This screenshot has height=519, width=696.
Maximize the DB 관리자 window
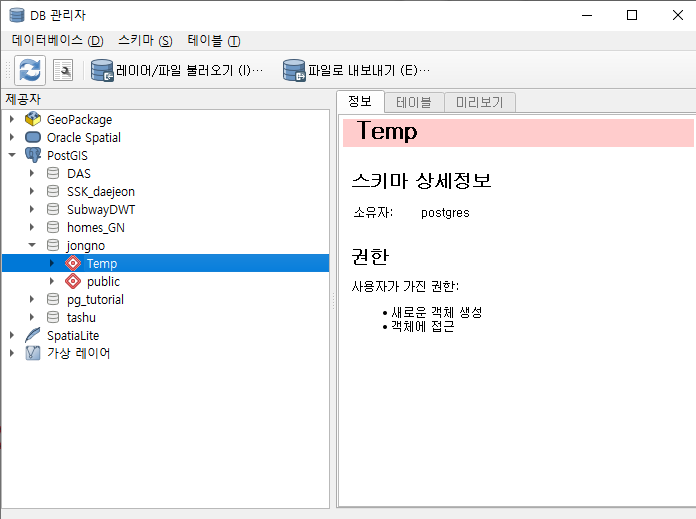pyautogui.click(x=632, y=15)
